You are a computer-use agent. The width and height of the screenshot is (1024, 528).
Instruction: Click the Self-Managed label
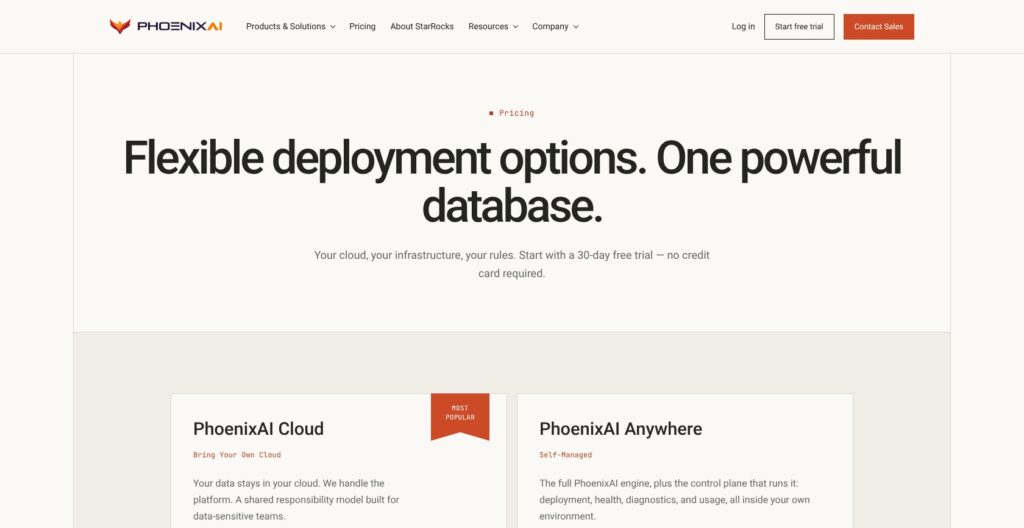566,455
